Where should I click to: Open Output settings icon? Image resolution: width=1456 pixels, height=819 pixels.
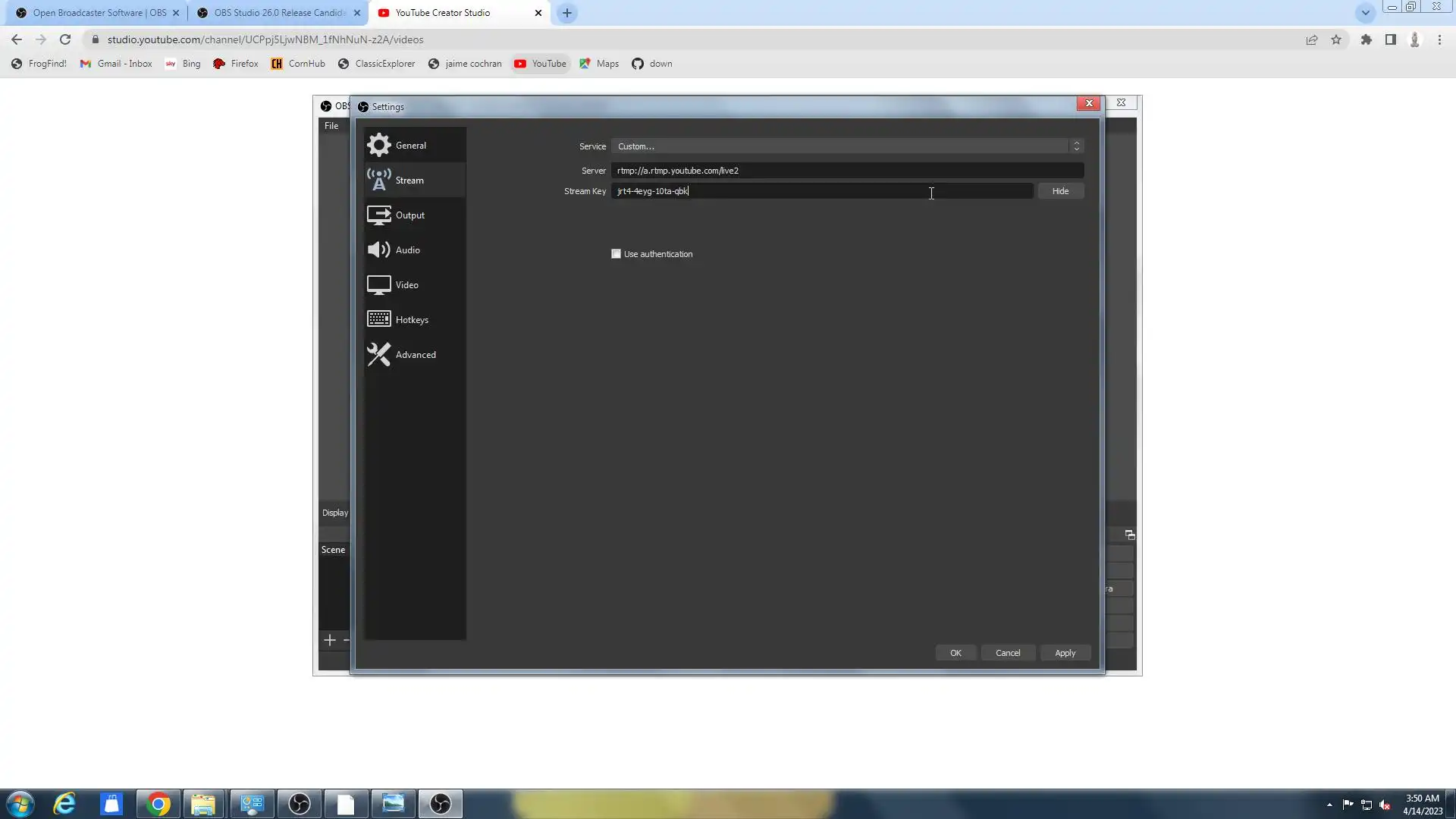click(x=378, y=215)
